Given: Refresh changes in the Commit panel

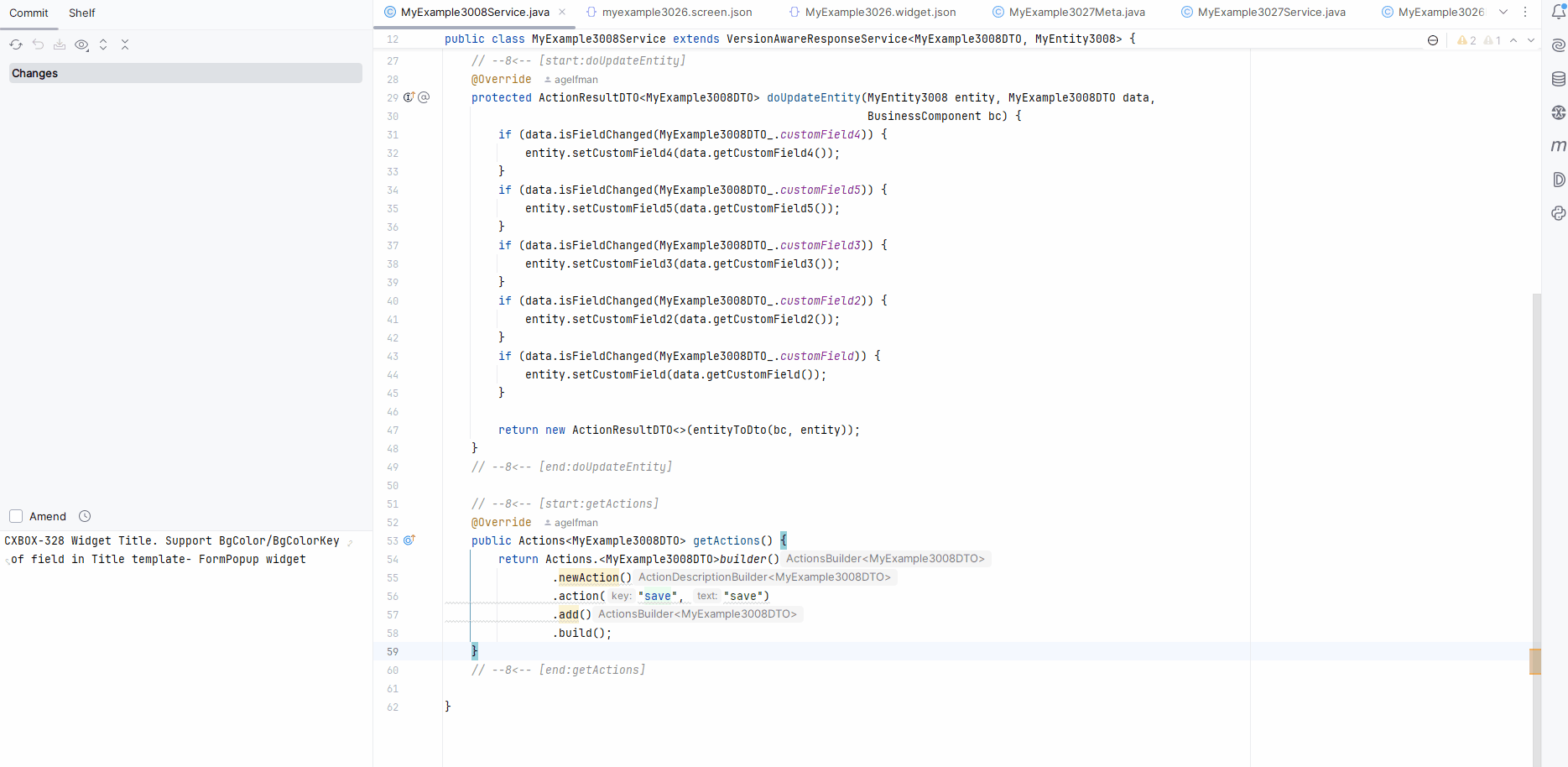Looking at the screenshot, I should [x=15, y=44].
